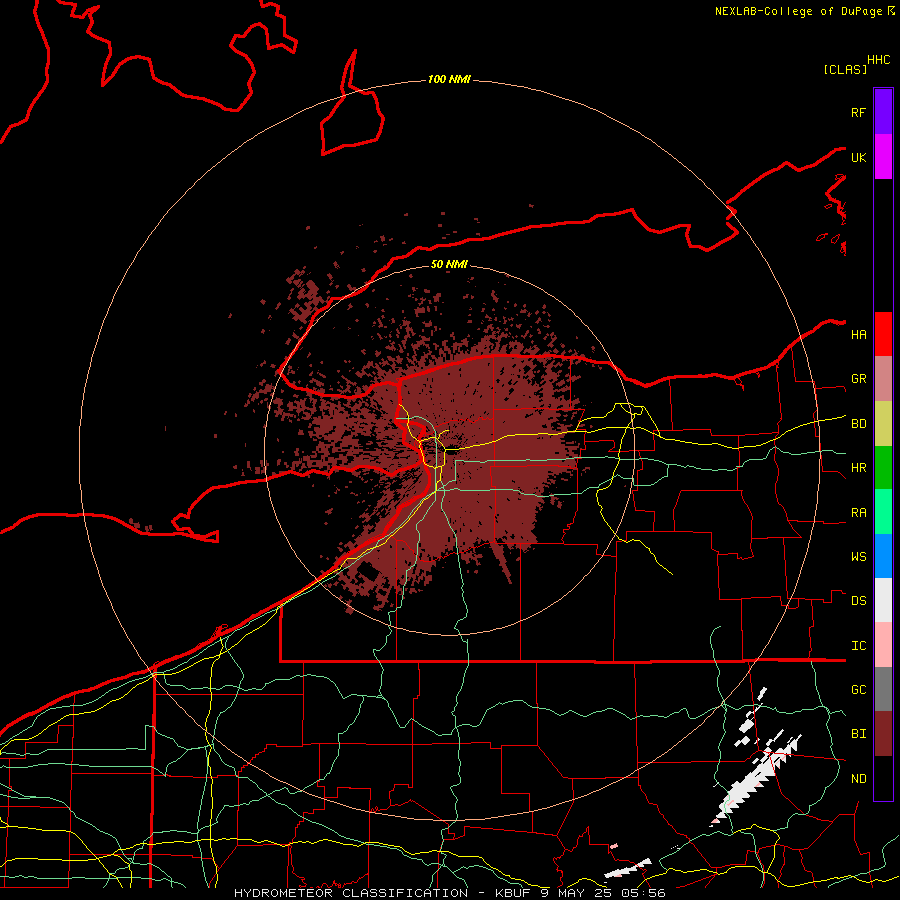Screen dimensions: 900x900
Task: Select the GR legend color block
Action: click(883, 379)
